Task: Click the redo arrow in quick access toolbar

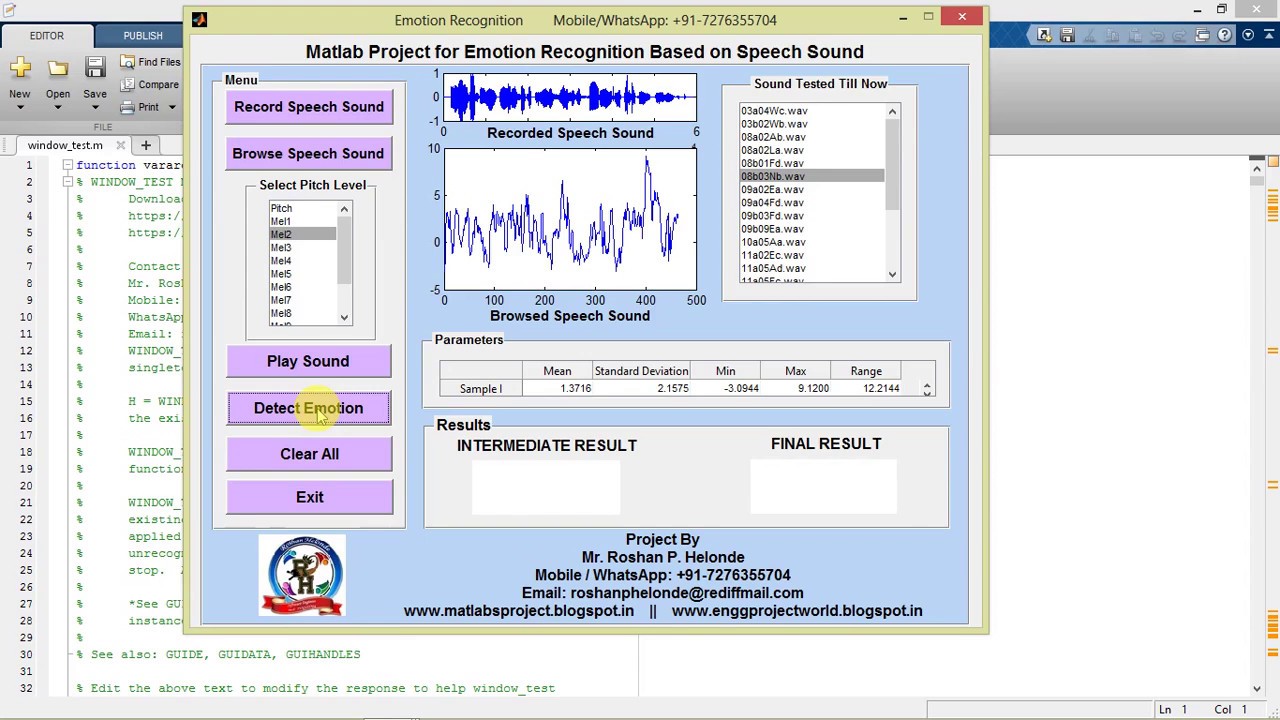Action: click(1180, 35)
